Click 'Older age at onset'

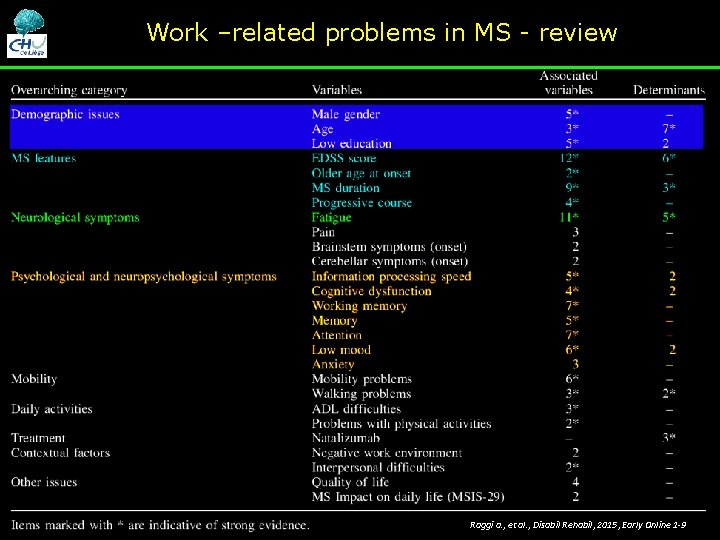(x=361, y=173)
